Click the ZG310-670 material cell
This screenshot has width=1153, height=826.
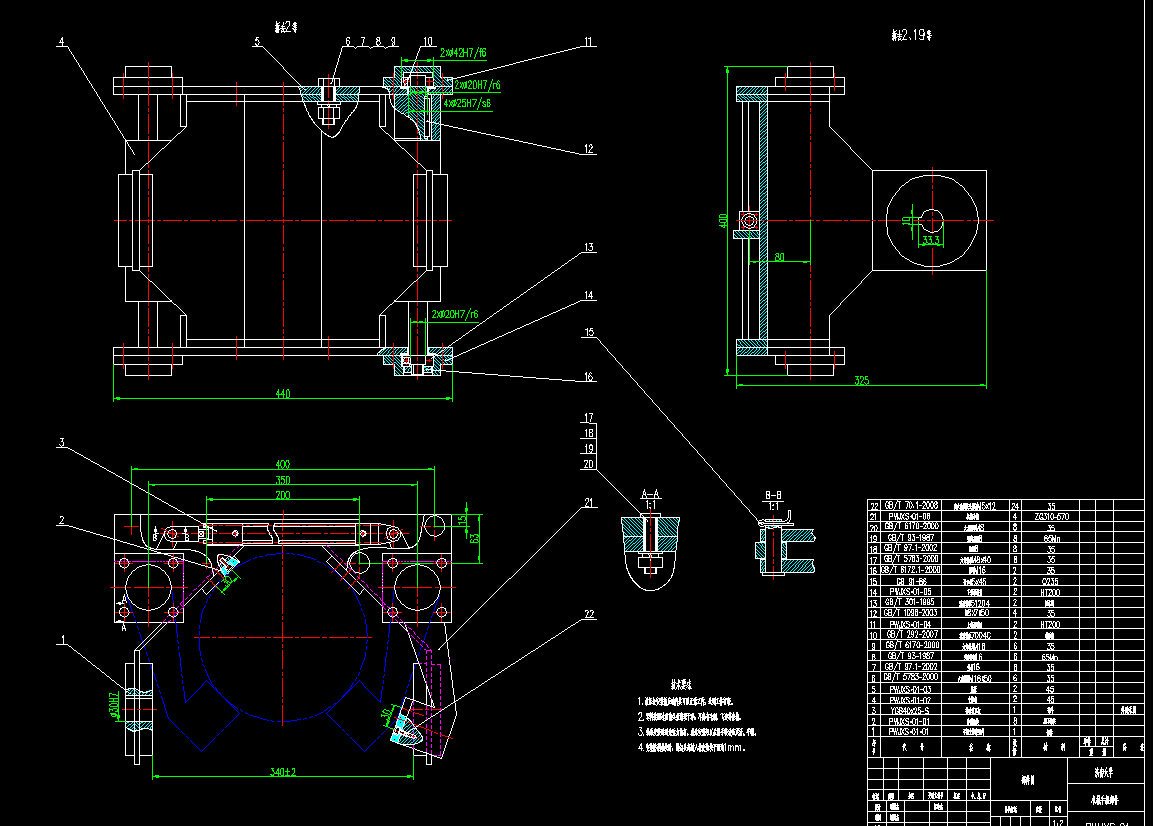1051,516
